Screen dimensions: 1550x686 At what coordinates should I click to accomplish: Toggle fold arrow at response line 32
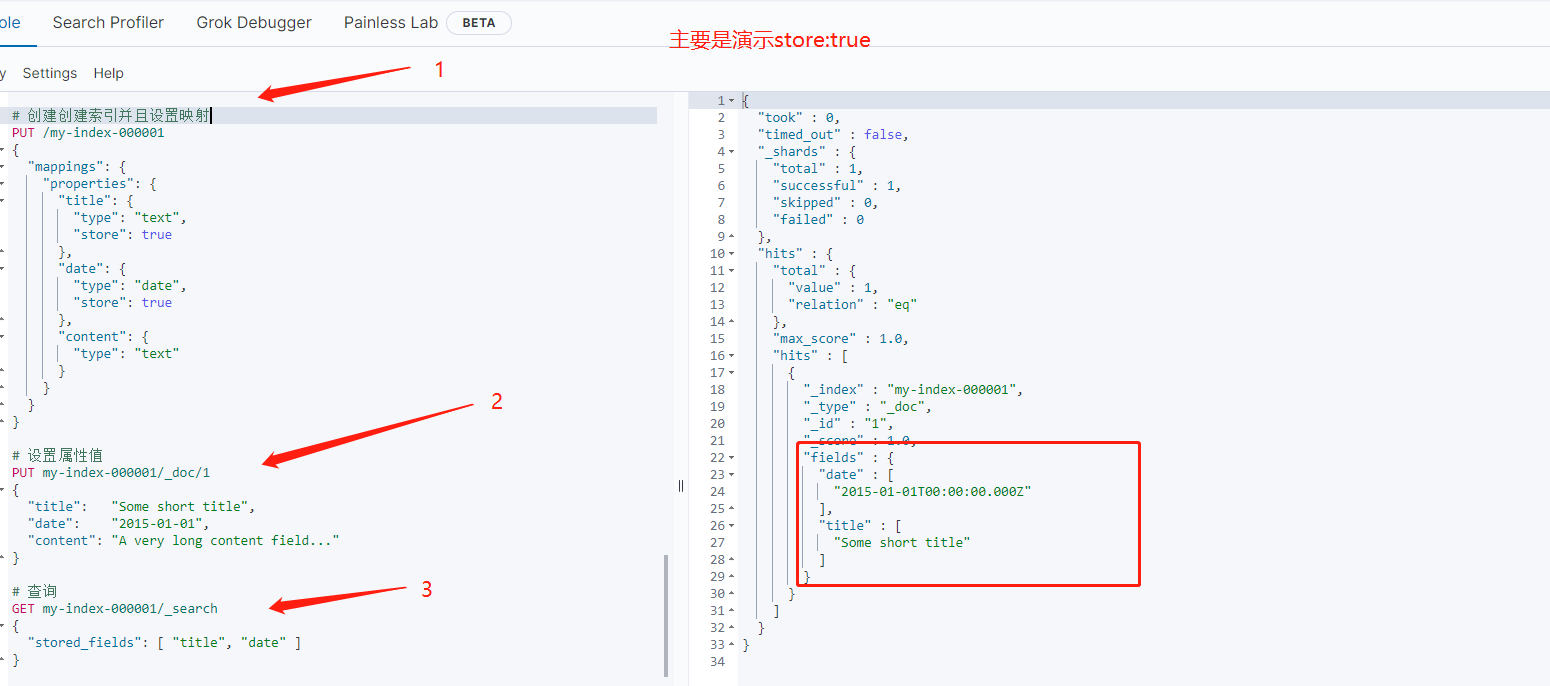pyautogui.click(x=731, y=628)
